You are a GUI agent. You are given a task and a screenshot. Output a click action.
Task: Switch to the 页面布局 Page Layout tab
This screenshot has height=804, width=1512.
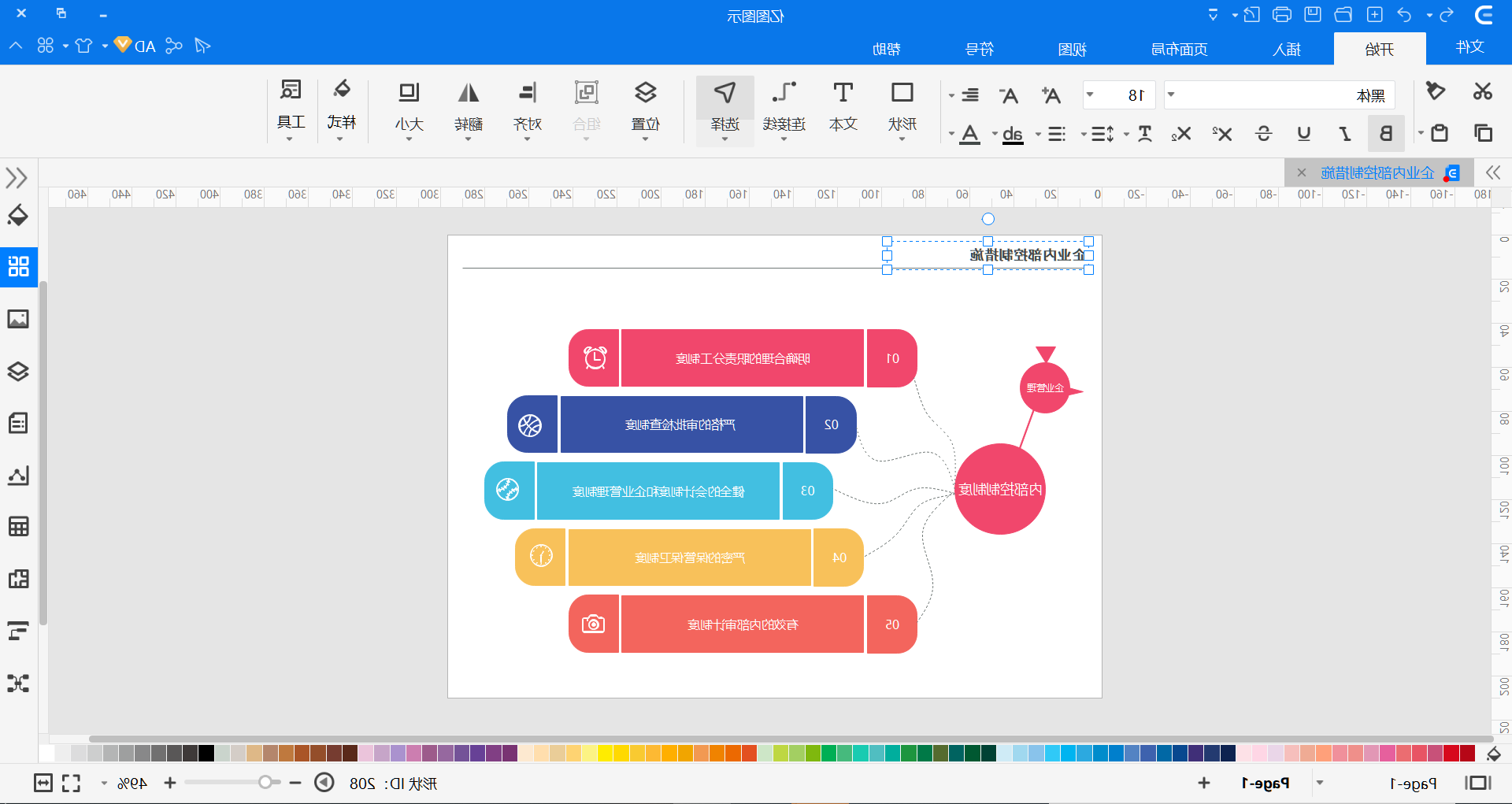[x=1180, y=49]
